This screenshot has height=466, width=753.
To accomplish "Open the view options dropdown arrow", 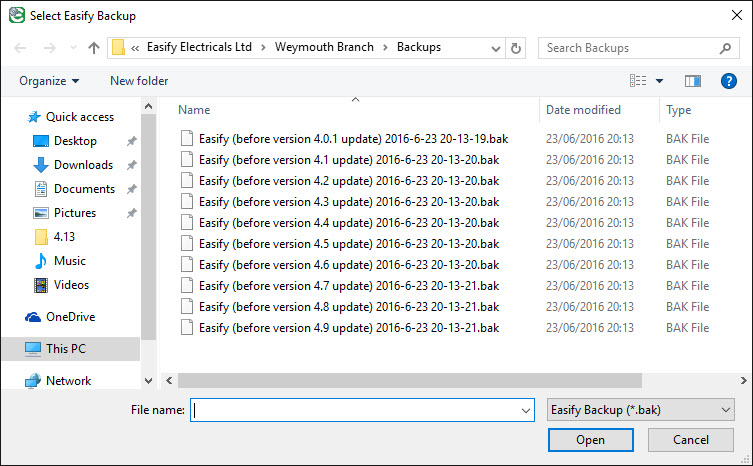I will click(x=660, y=81).
